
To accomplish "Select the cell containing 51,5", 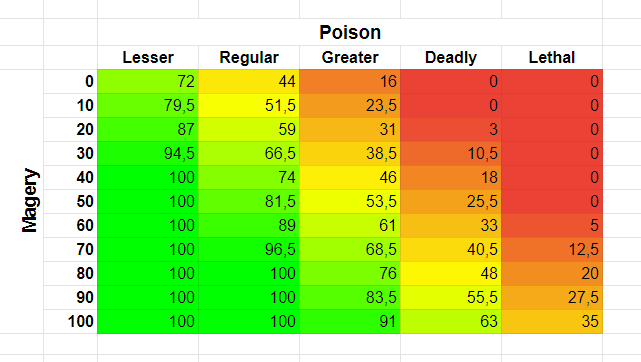I will pyautogui.click(x=249, y=106).
